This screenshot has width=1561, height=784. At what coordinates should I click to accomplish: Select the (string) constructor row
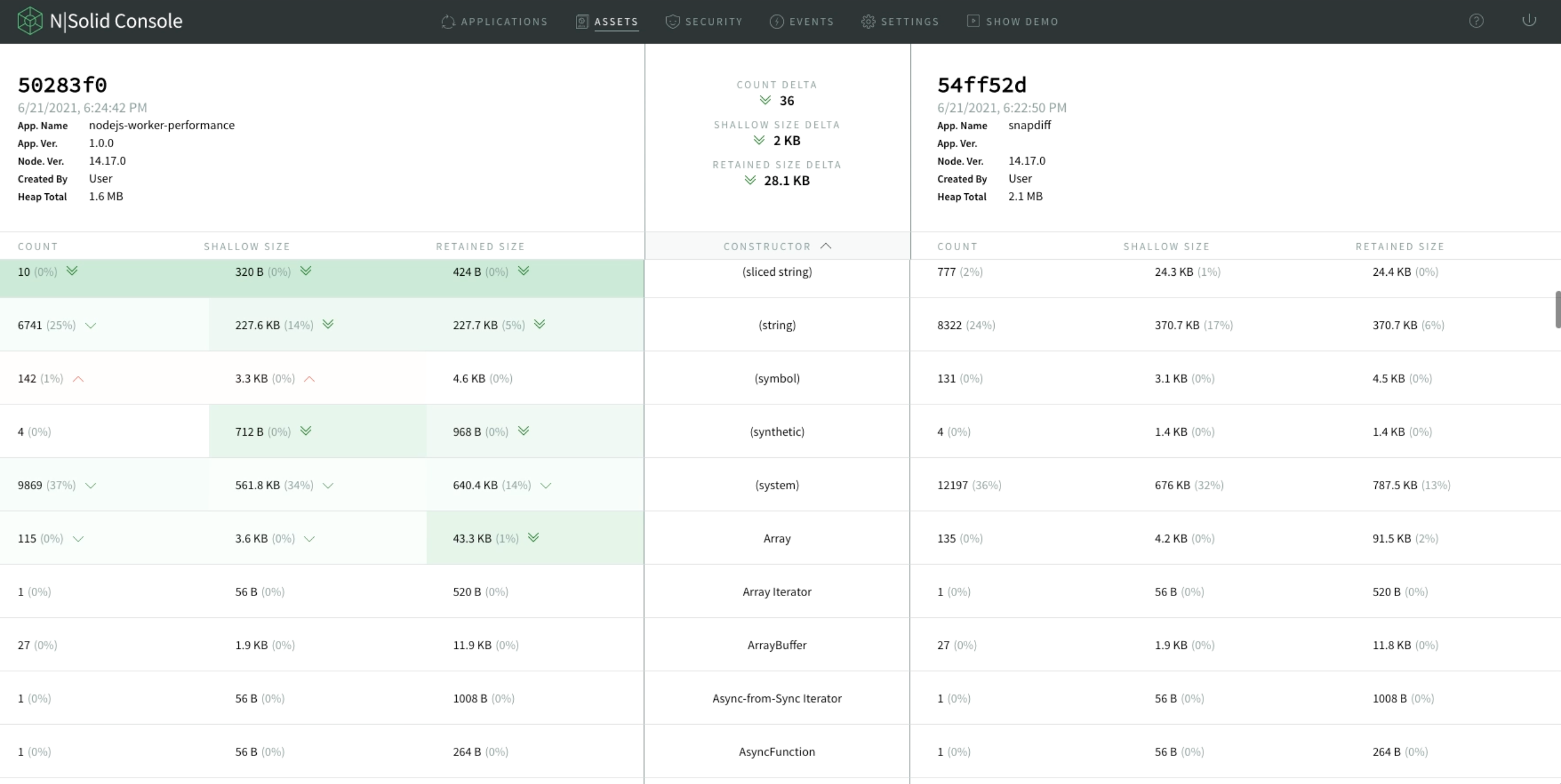[x=777, y=325]
